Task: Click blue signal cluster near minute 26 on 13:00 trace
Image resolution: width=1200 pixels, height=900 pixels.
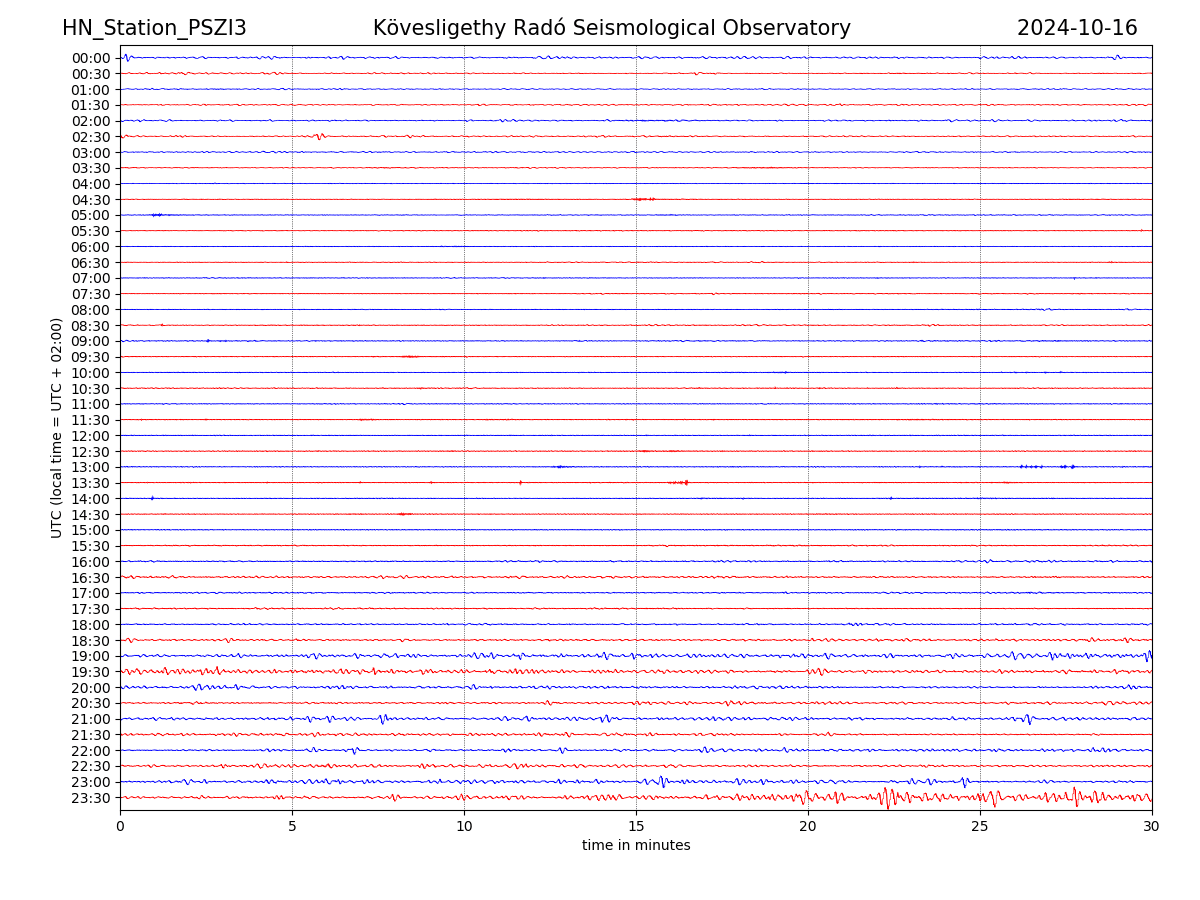Action: tap(1030, 466)
